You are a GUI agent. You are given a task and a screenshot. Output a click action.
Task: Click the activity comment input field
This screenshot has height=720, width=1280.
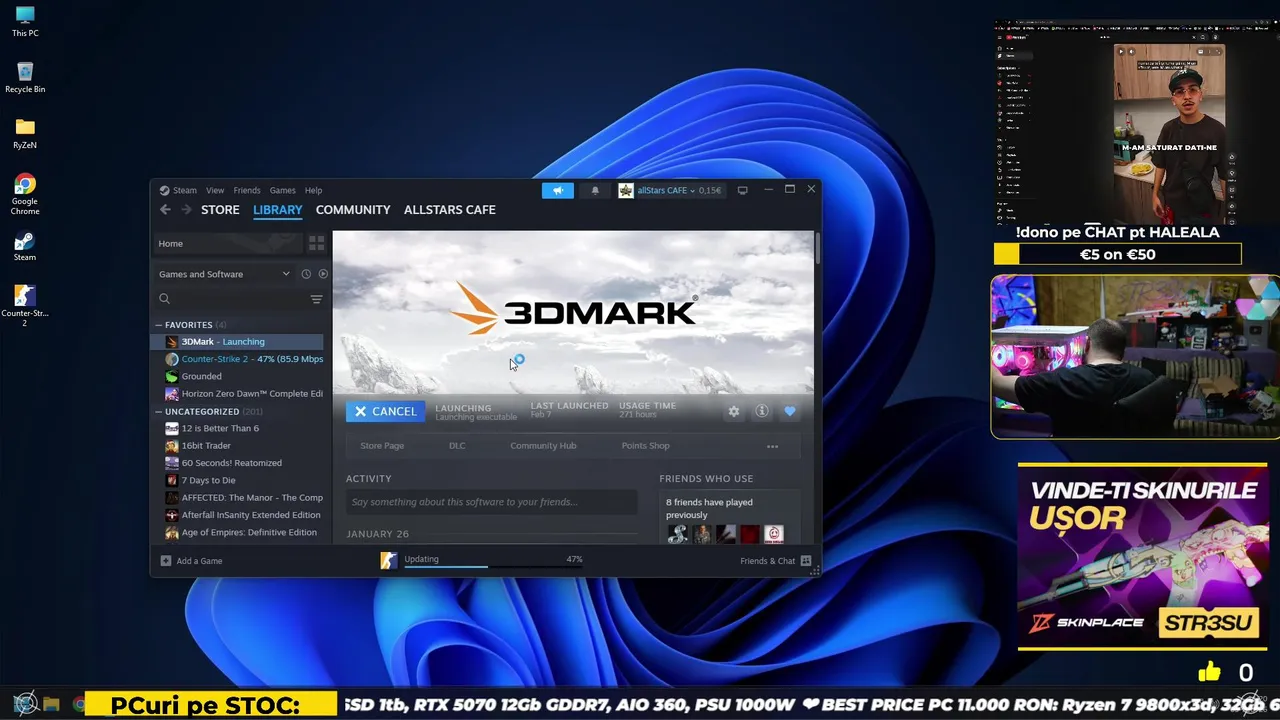[x=491, y=502]
